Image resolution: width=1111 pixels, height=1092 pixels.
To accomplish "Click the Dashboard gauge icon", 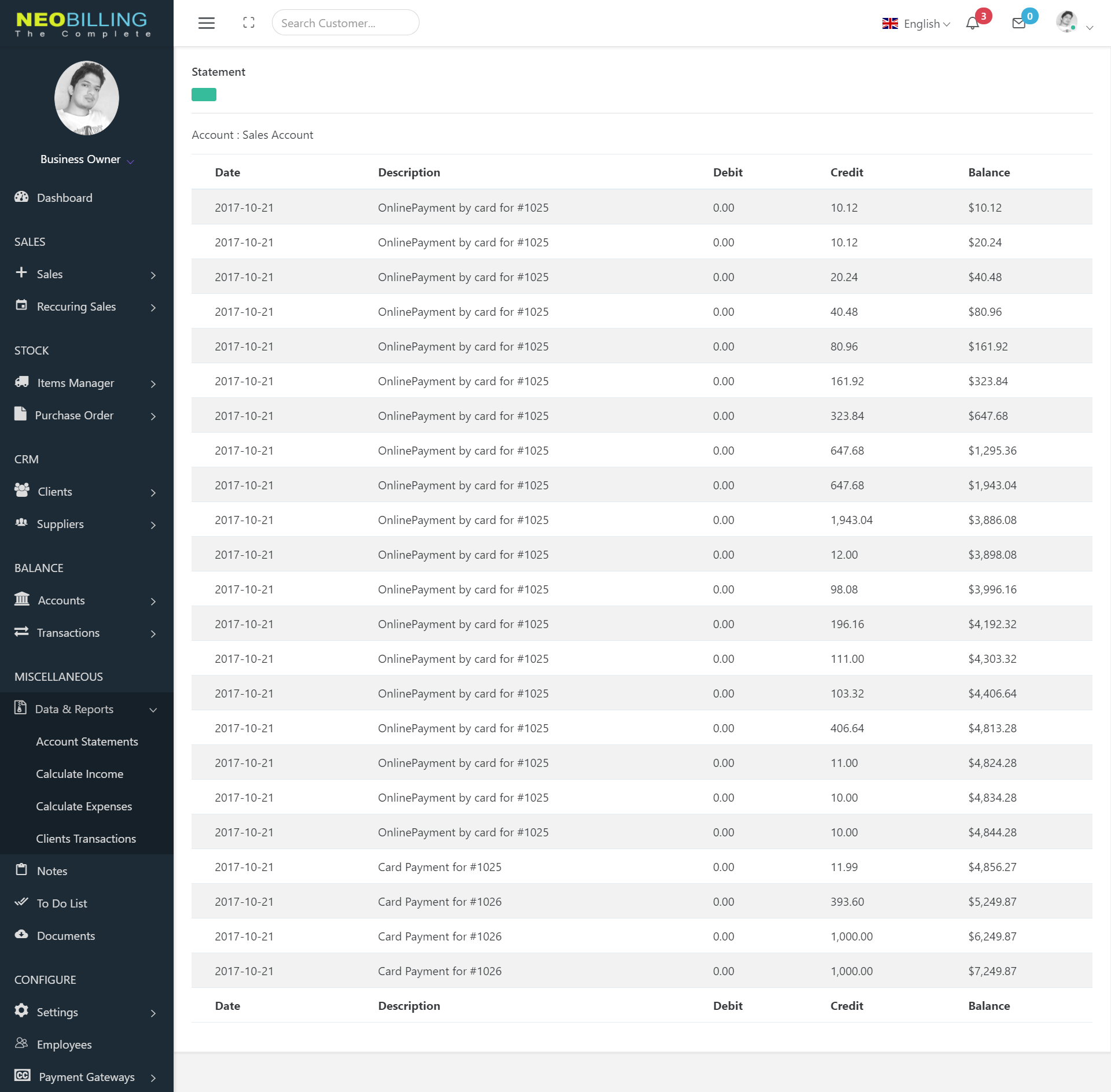I will coord(21,197).
